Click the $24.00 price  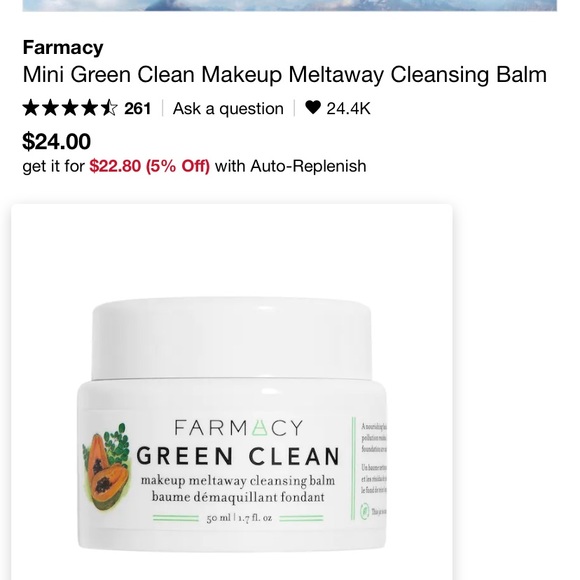pyautogui.click(x=57, y=141)
